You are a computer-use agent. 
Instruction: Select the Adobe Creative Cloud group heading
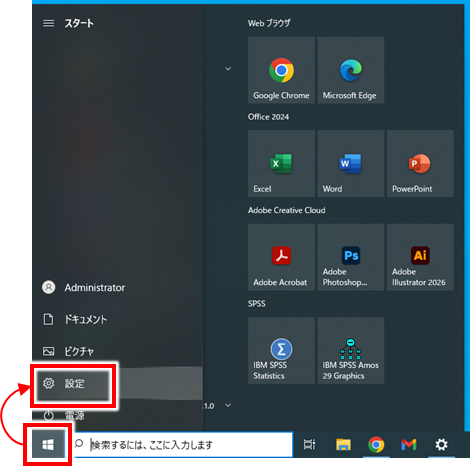click(287, 210)
